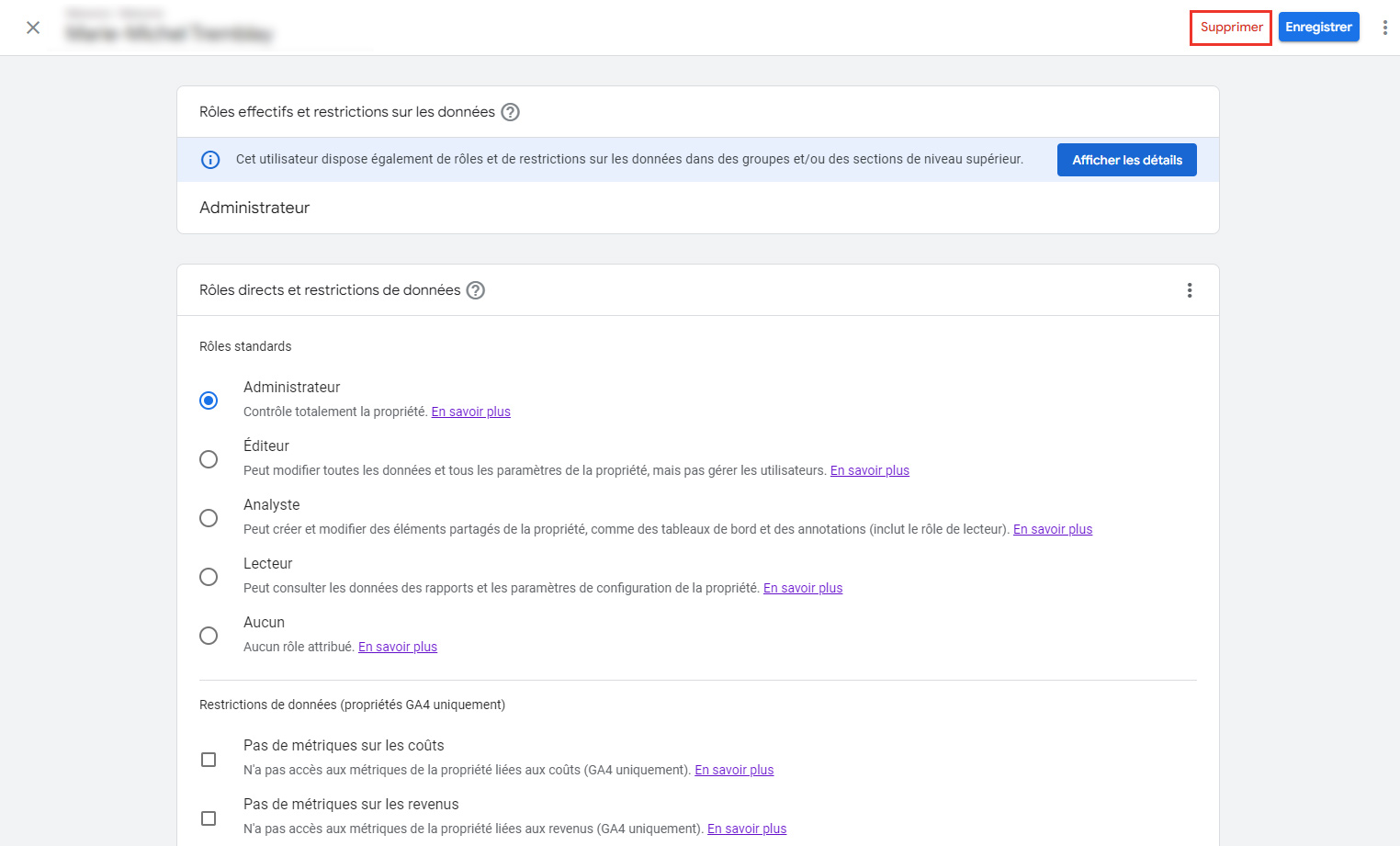Image resolution: width=1400 pixels, height=846 pixels.
Task: Open help for Rôles effectifs et restrictions sur les données
Action: pyautogui.click(x=511, y=112)
